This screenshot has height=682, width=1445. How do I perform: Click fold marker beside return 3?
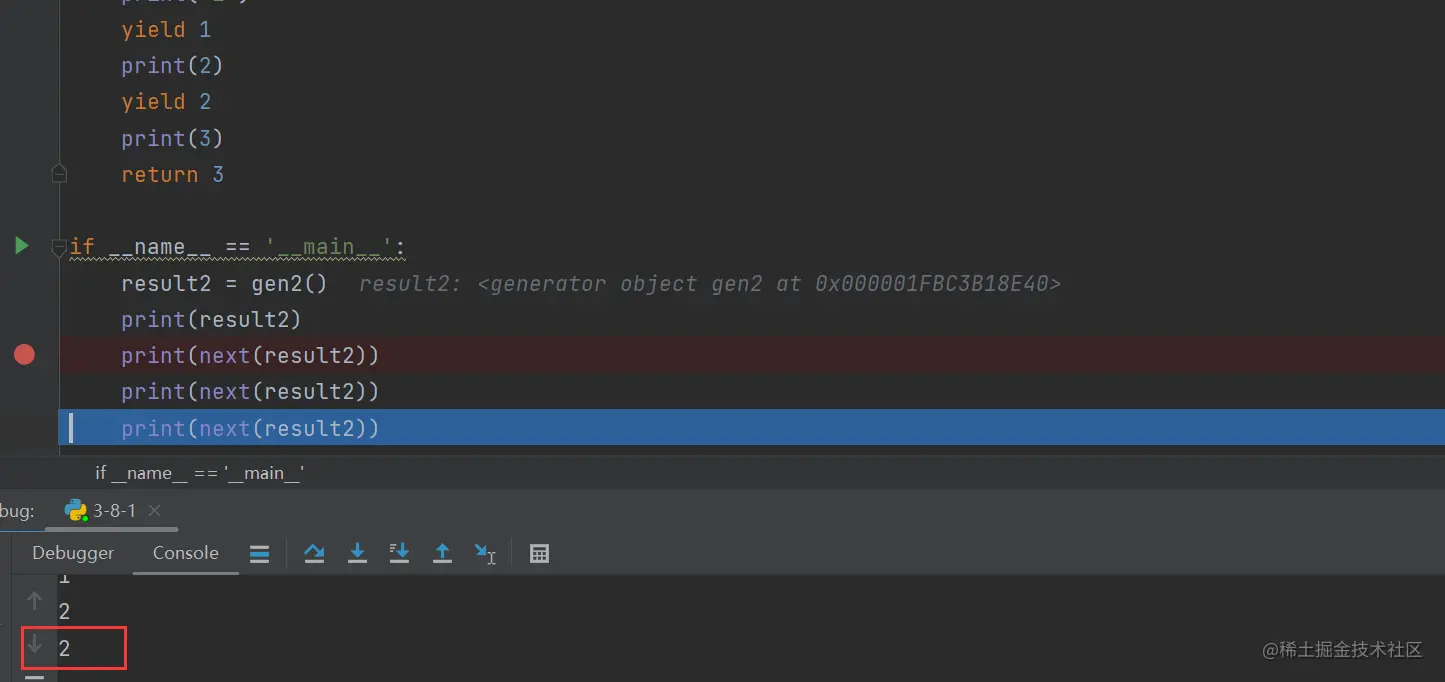[x=59, y=175]
